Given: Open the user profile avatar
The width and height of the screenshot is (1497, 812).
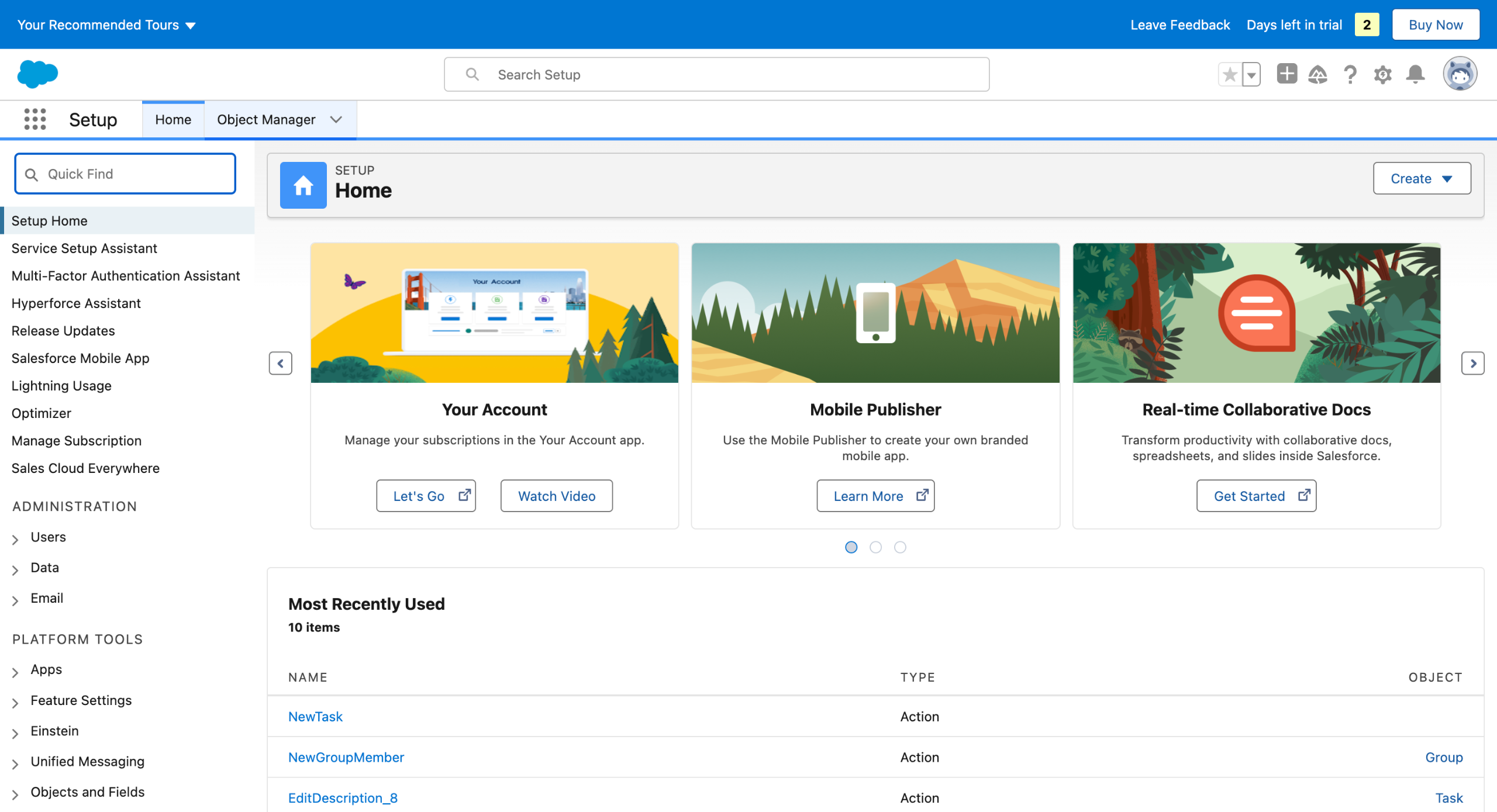Looking at the screenshot, I should pyautogui.click(x=1460, y=74).
